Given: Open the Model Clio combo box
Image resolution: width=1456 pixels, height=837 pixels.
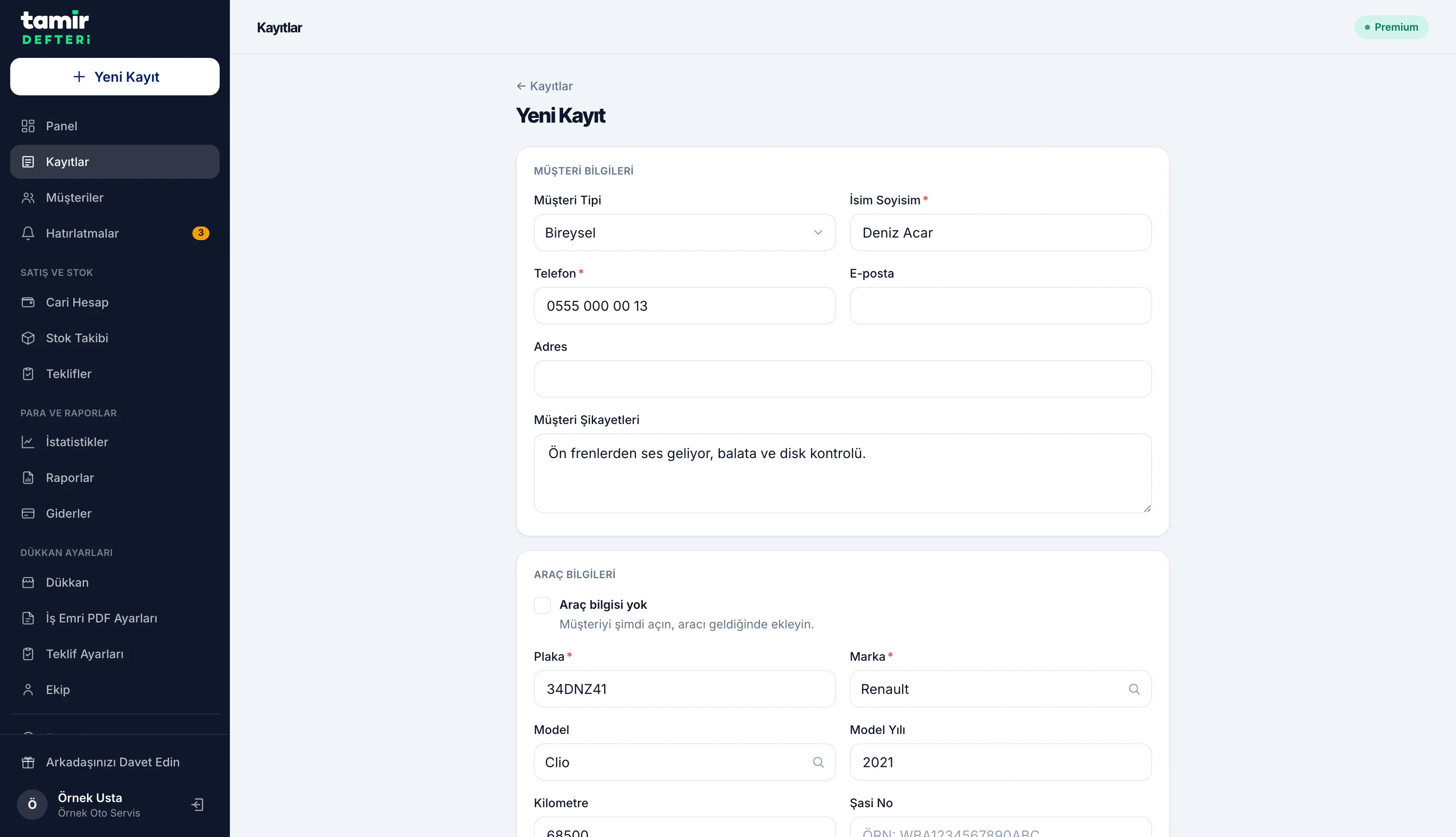Looking at the screenshot, I should coord(684,762).
